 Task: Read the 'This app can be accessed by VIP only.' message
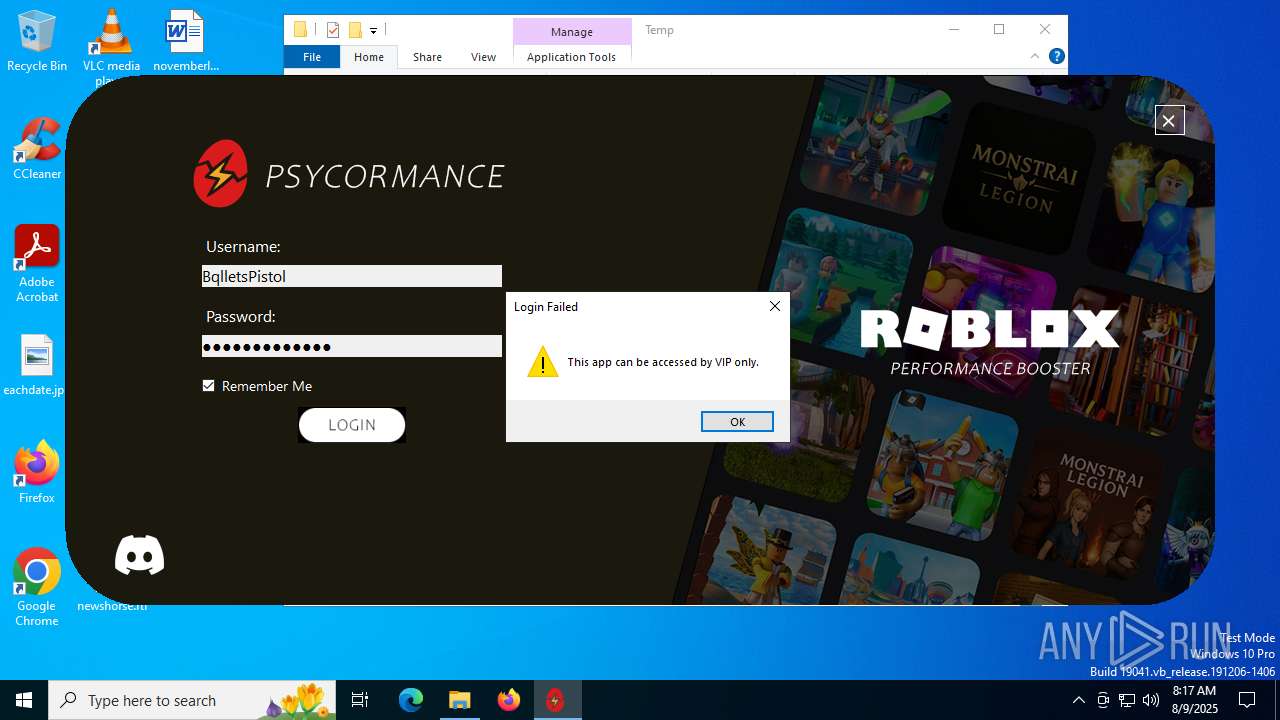[x=663, y=362]
